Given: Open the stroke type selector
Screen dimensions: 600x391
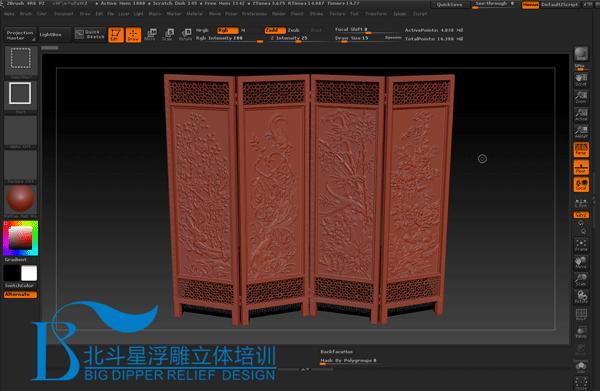Looking at the screenshot, I should 21,94.
